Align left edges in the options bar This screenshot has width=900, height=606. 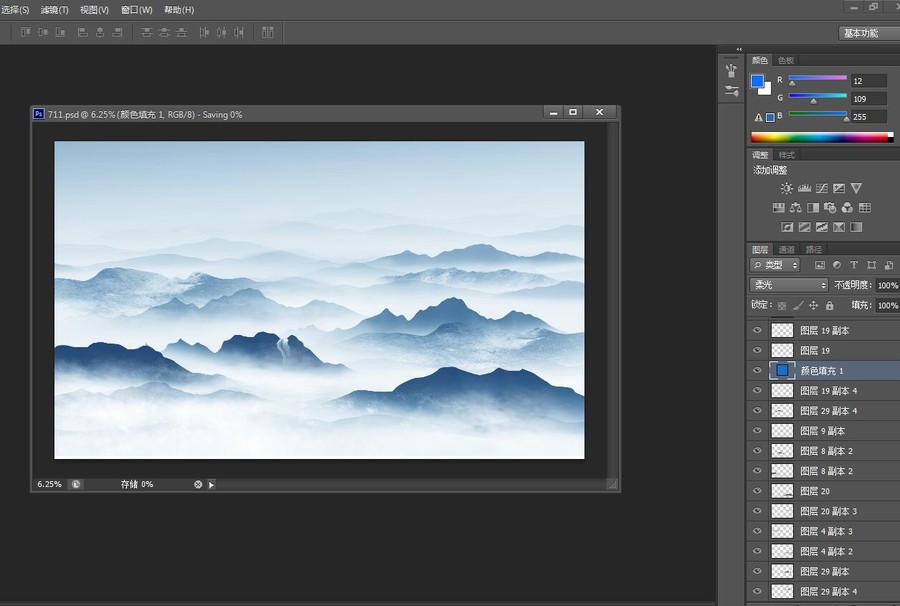click(x=83, y=33)
